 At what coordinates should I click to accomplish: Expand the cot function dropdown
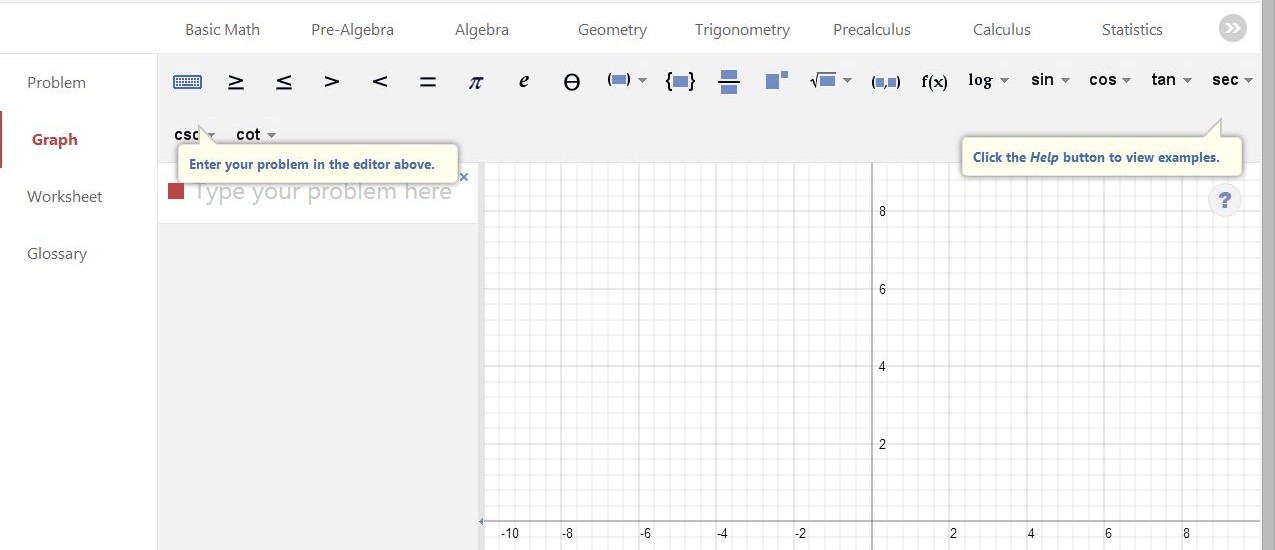tap(256, 134)
